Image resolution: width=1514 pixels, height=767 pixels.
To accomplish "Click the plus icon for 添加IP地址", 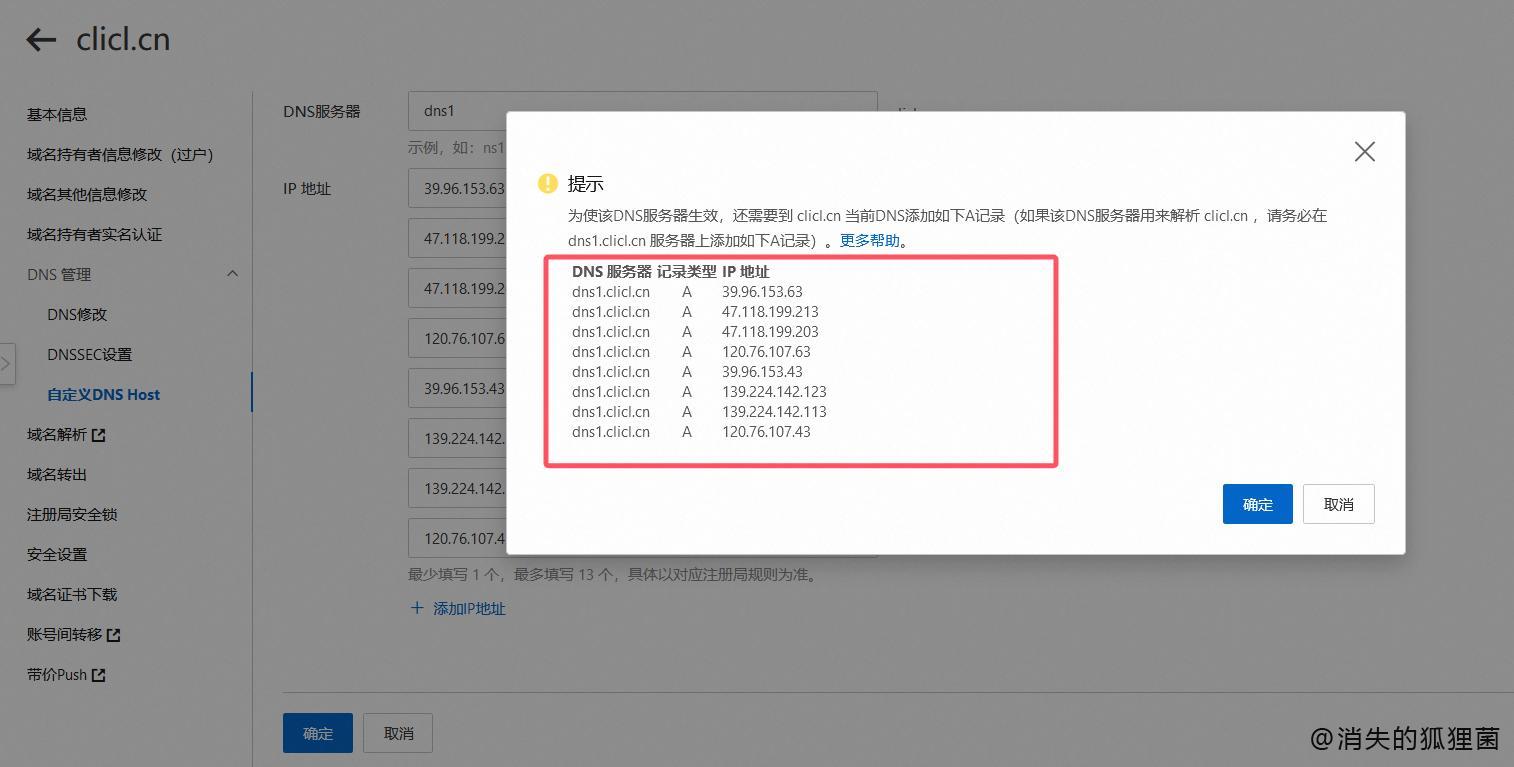I will pos(417,608).
